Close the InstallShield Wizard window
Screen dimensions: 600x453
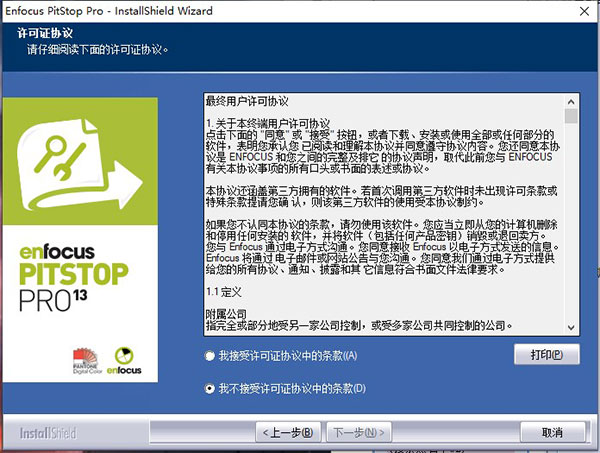[x=584, y=11]
